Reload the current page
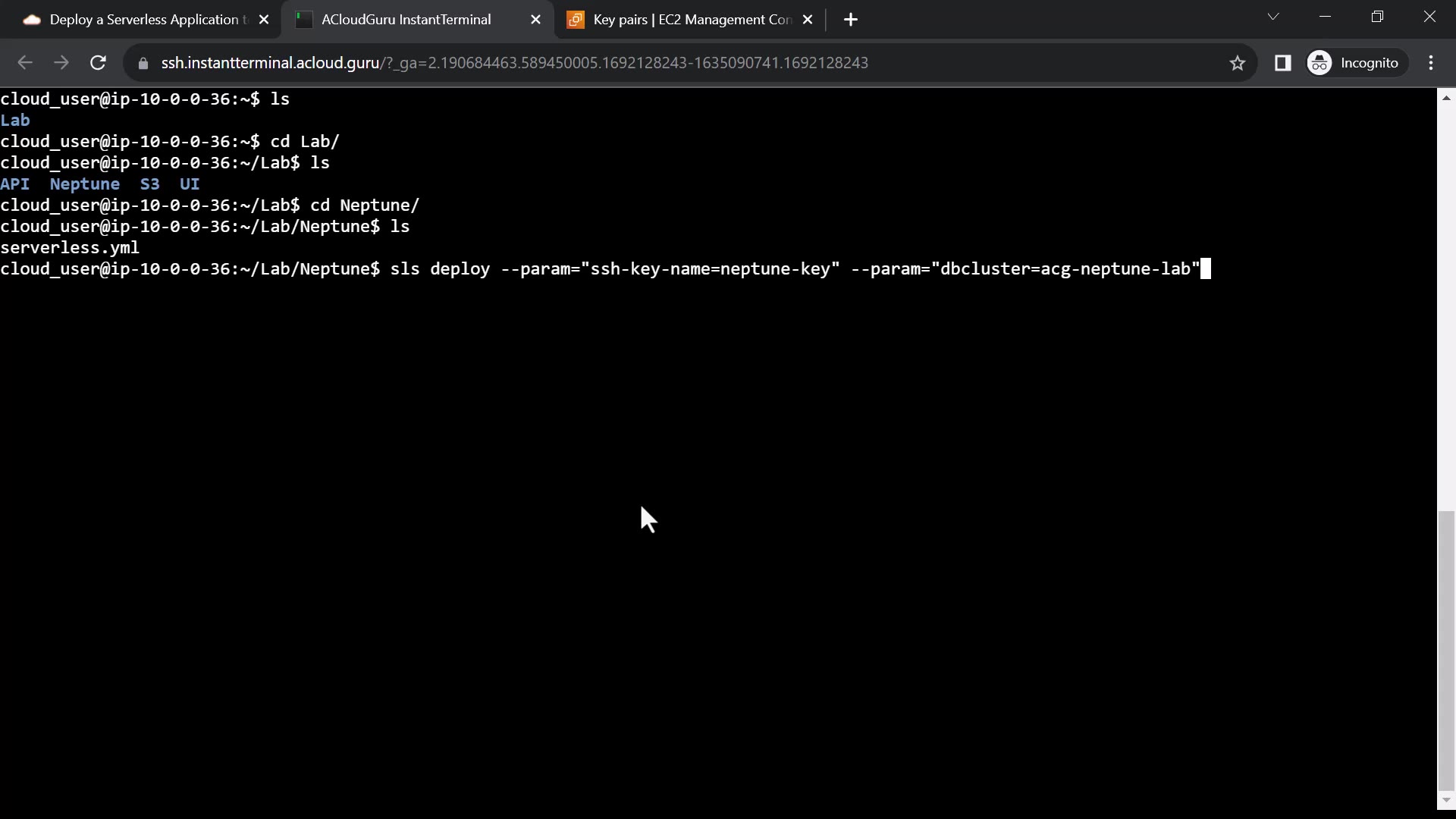Viewport: 1456px width, 819px height. (98, 63)
